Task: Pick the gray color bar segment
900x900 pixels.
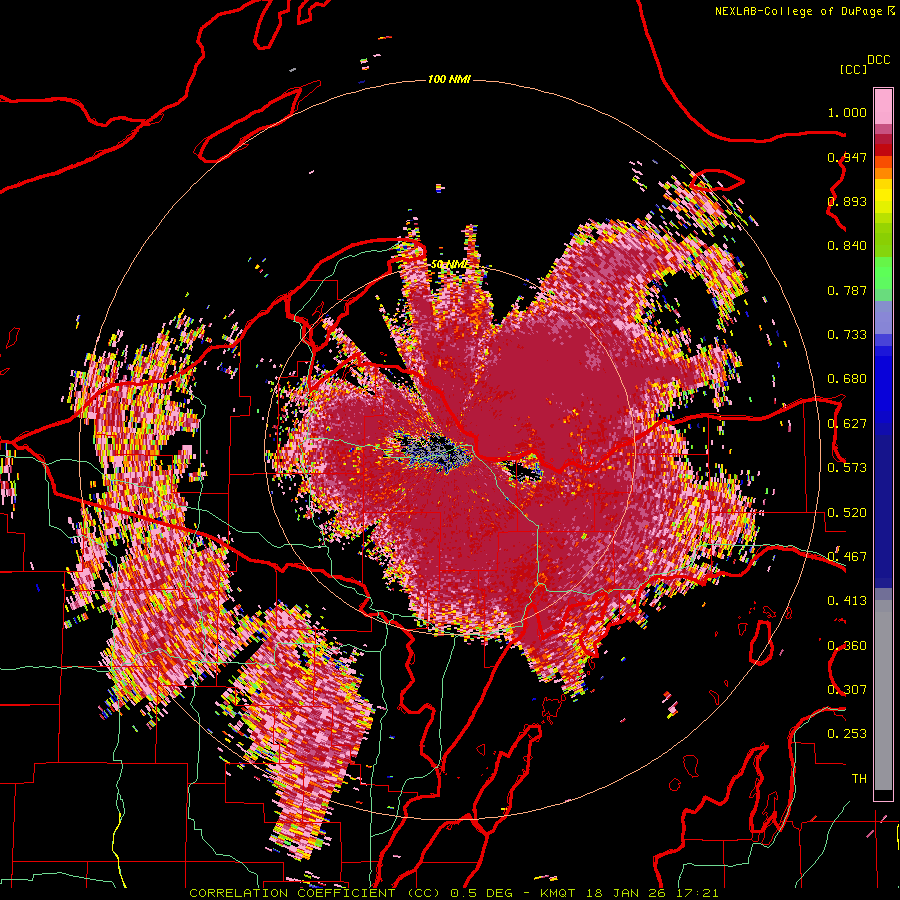Action: [883, 695]
